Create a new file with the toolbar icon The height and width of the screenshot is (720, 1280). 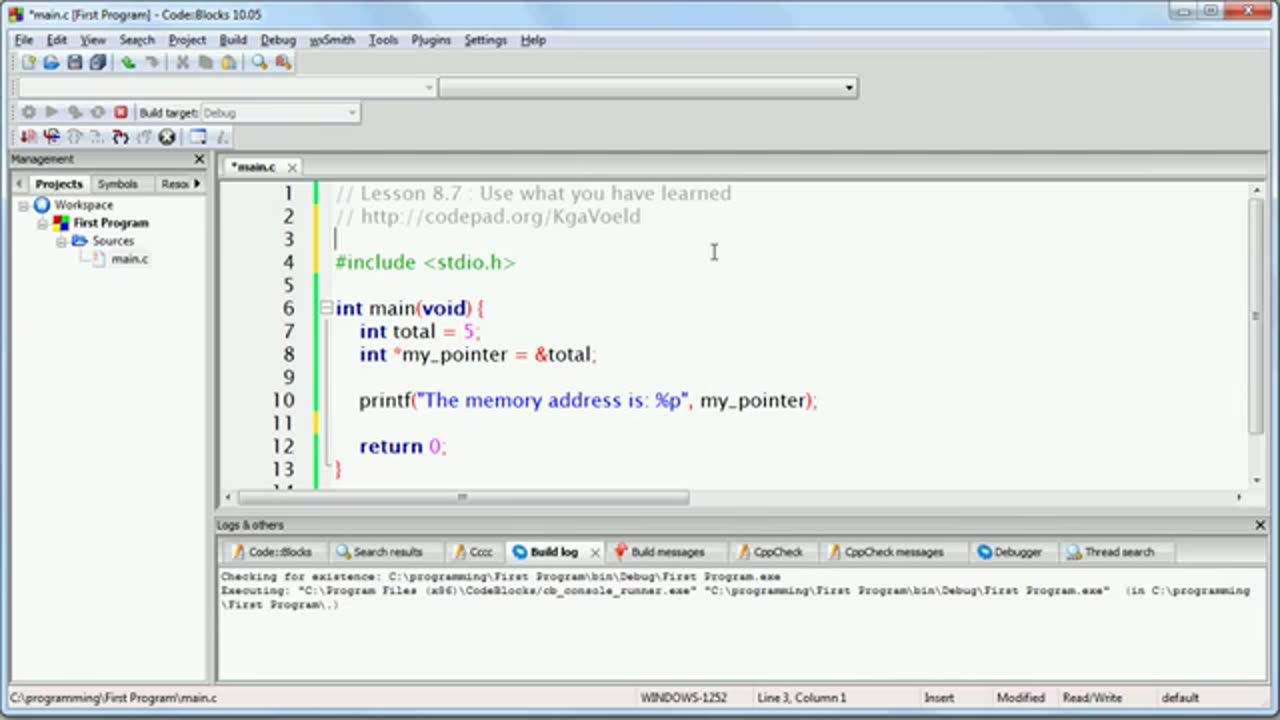[x=28, y=62]
